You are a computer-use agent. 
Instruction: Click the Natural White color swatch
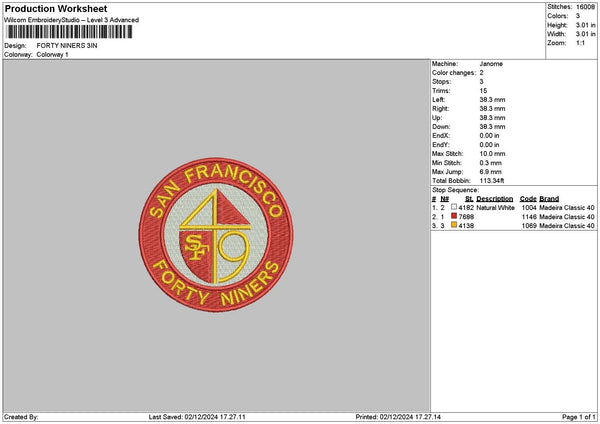click(x=454, y=207)
